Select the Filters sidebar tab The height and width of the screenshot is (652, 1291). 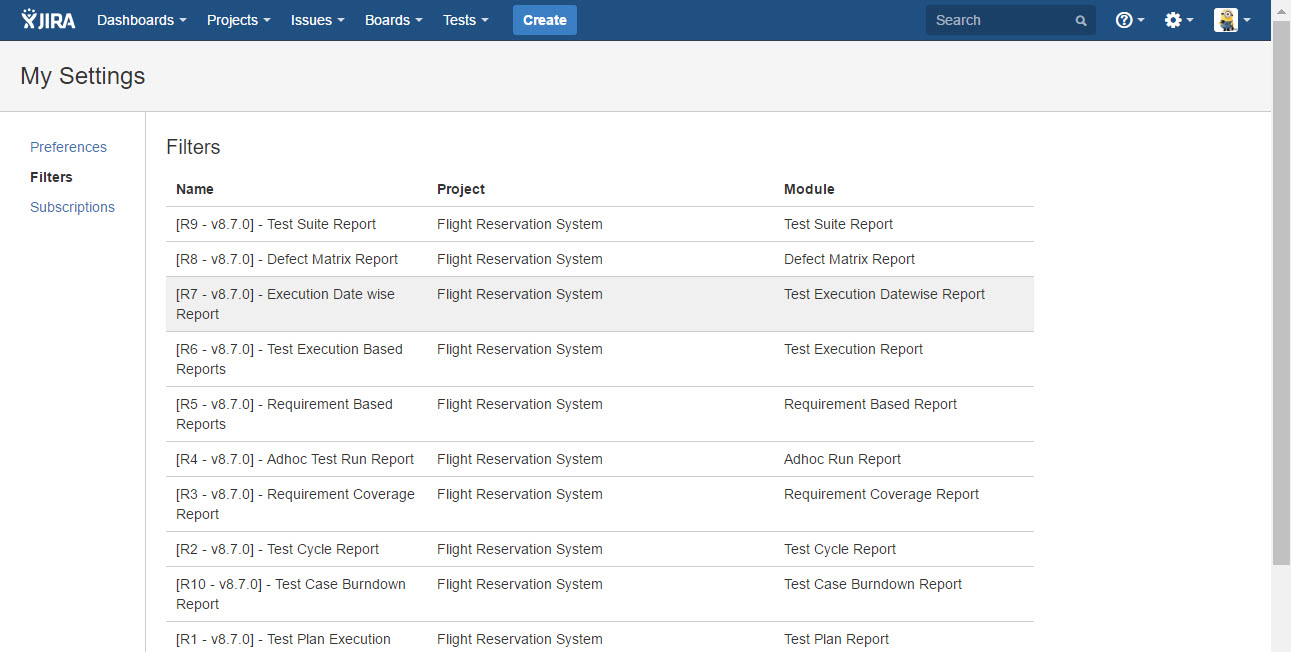click(51, 177)
